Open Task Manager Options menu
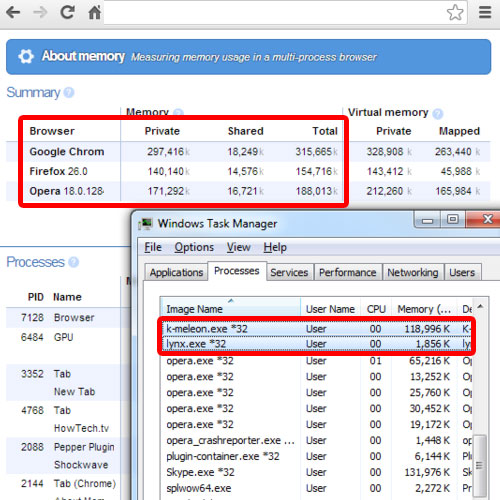 coord(194,247)
